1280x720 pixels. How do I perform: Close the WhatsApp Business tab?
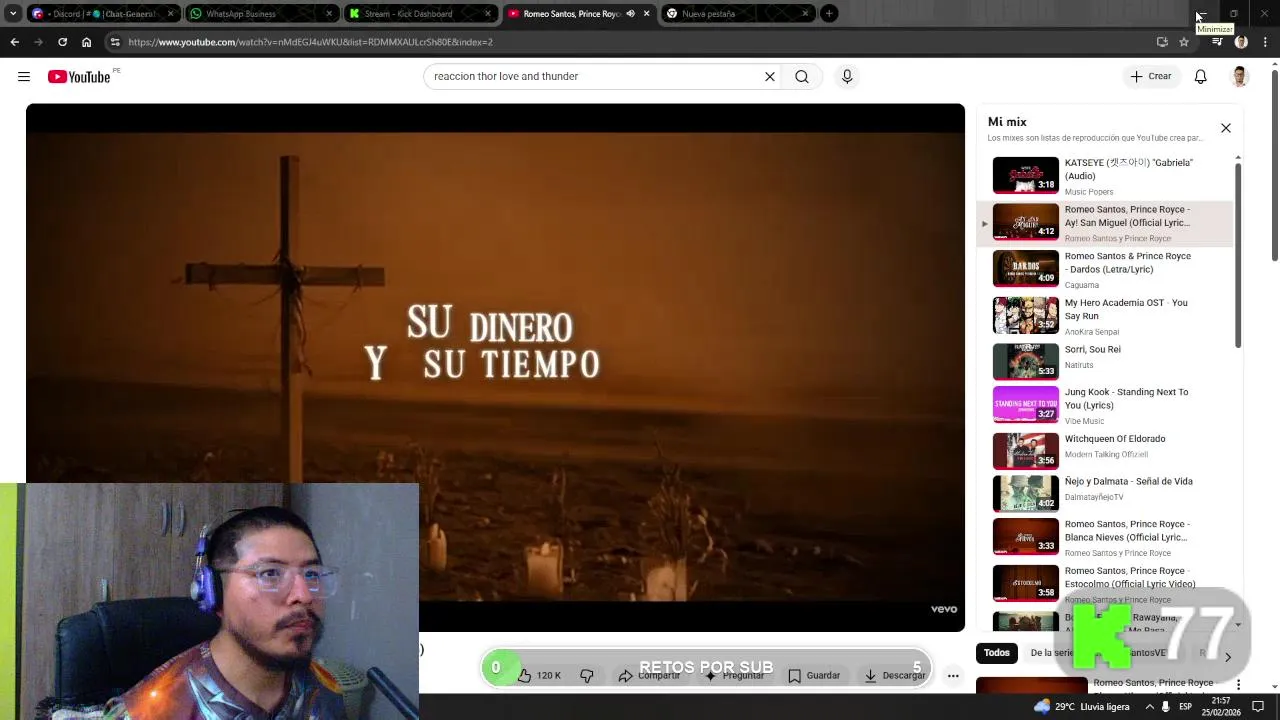[x=329, y=13]
